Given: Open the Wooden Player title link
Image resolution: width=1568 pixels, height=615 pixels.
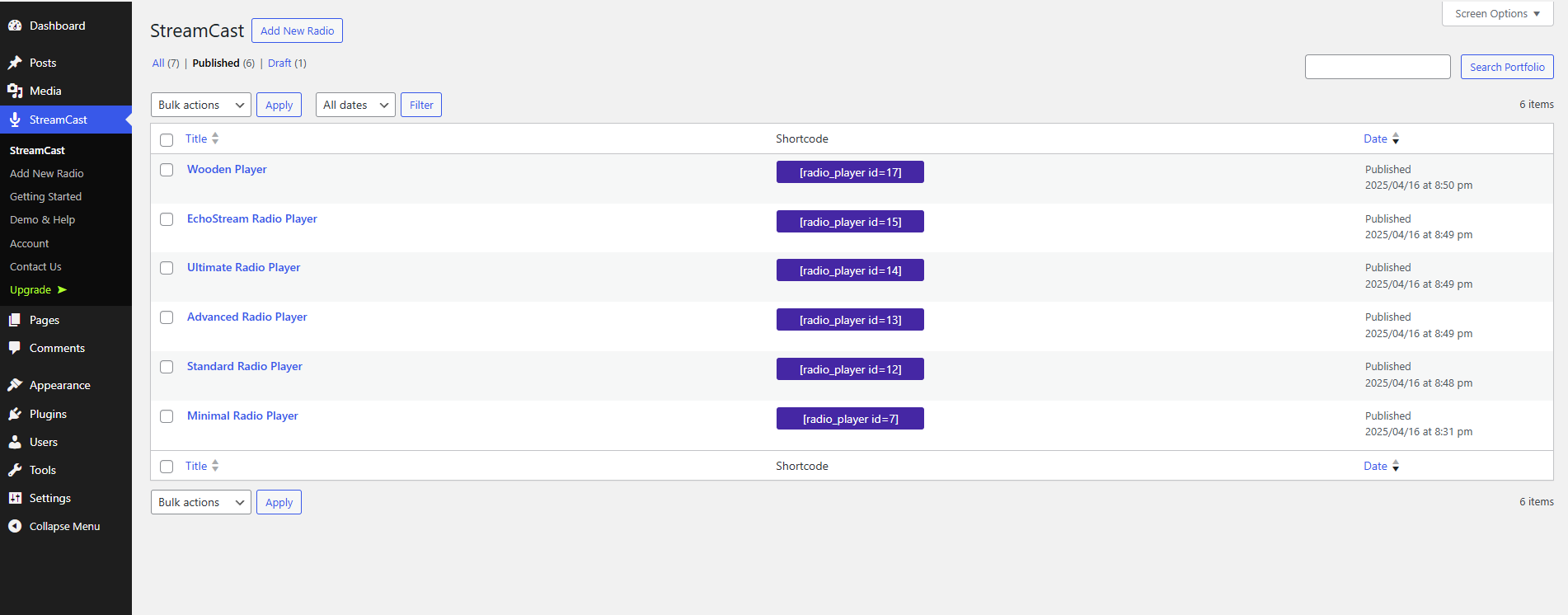Looking at the screenshot, I should (x=227, y=169).
